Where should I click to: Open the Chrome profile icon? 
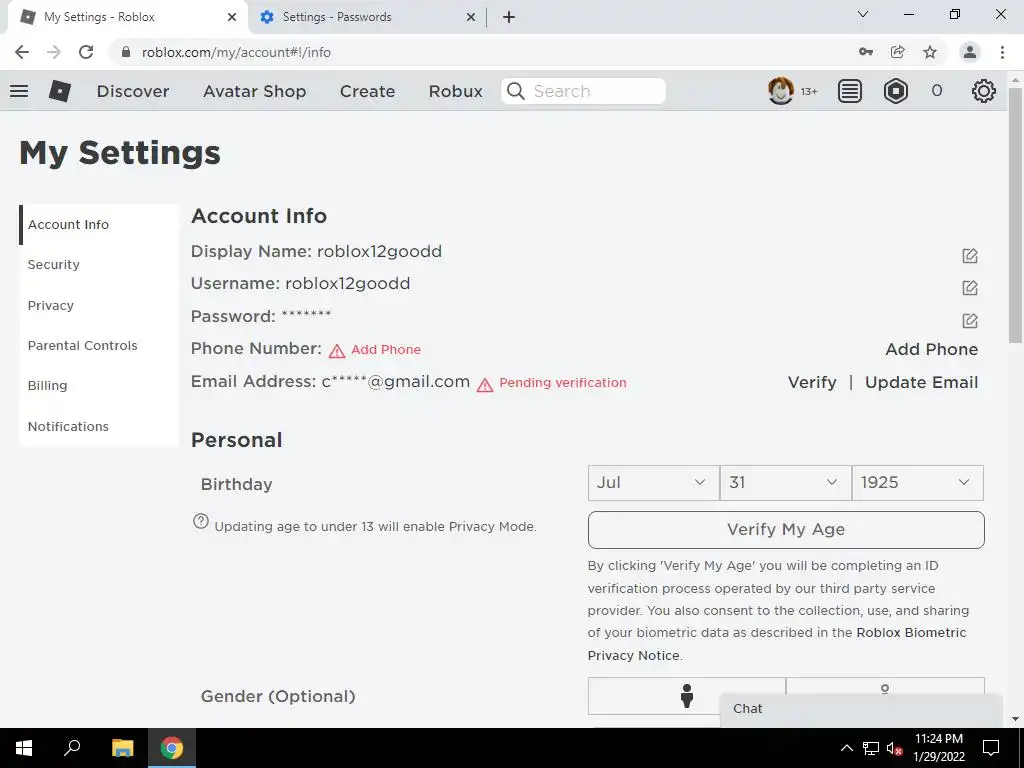[x=970, y=52]
